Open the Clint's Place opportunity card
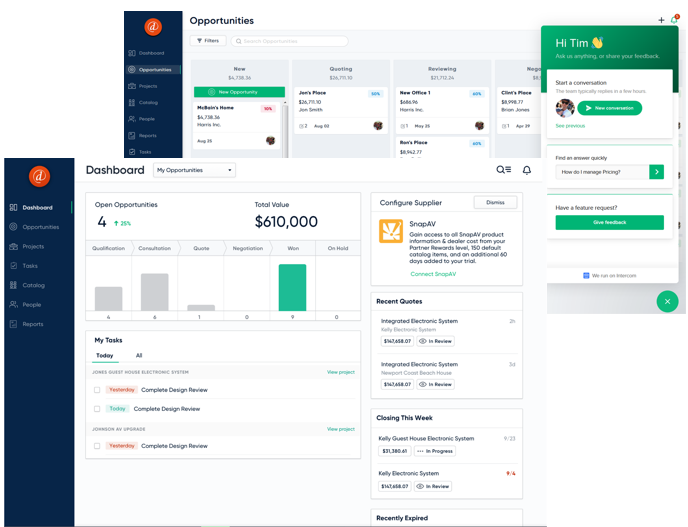The width and height of the screenshot is (688, 527). pyautogui.click(x=521, y=111)
